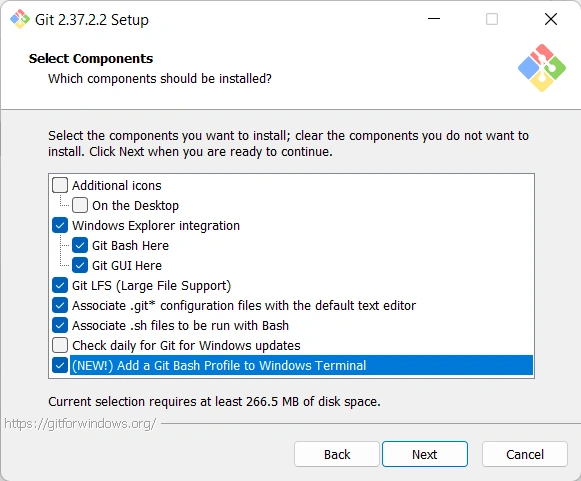Viewport: 581px width, 481px height.
Task: Click the 'Associate .git* configuration files' label
Action: pyautogui.click(x=244, y=305)
